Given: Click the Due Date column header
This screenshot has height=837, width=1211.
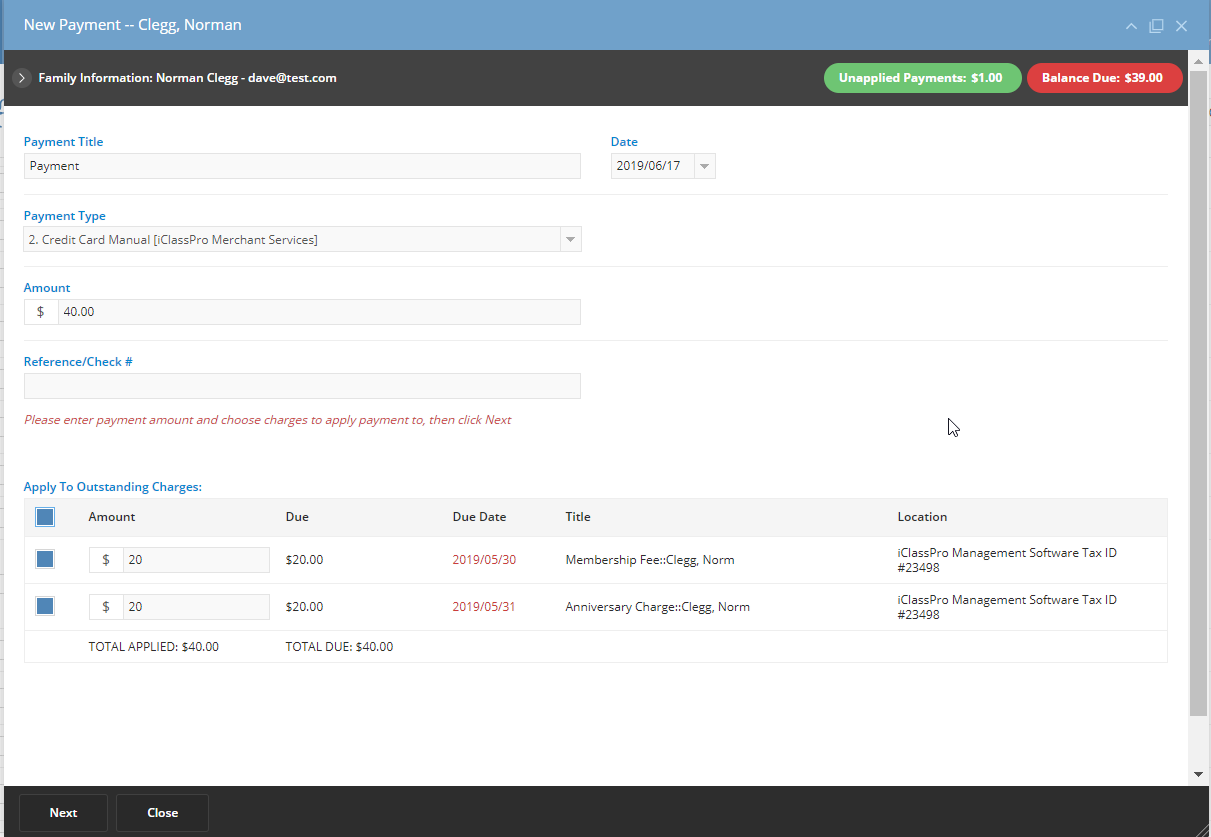Looking at the screenshot, I should coord(479,517).
